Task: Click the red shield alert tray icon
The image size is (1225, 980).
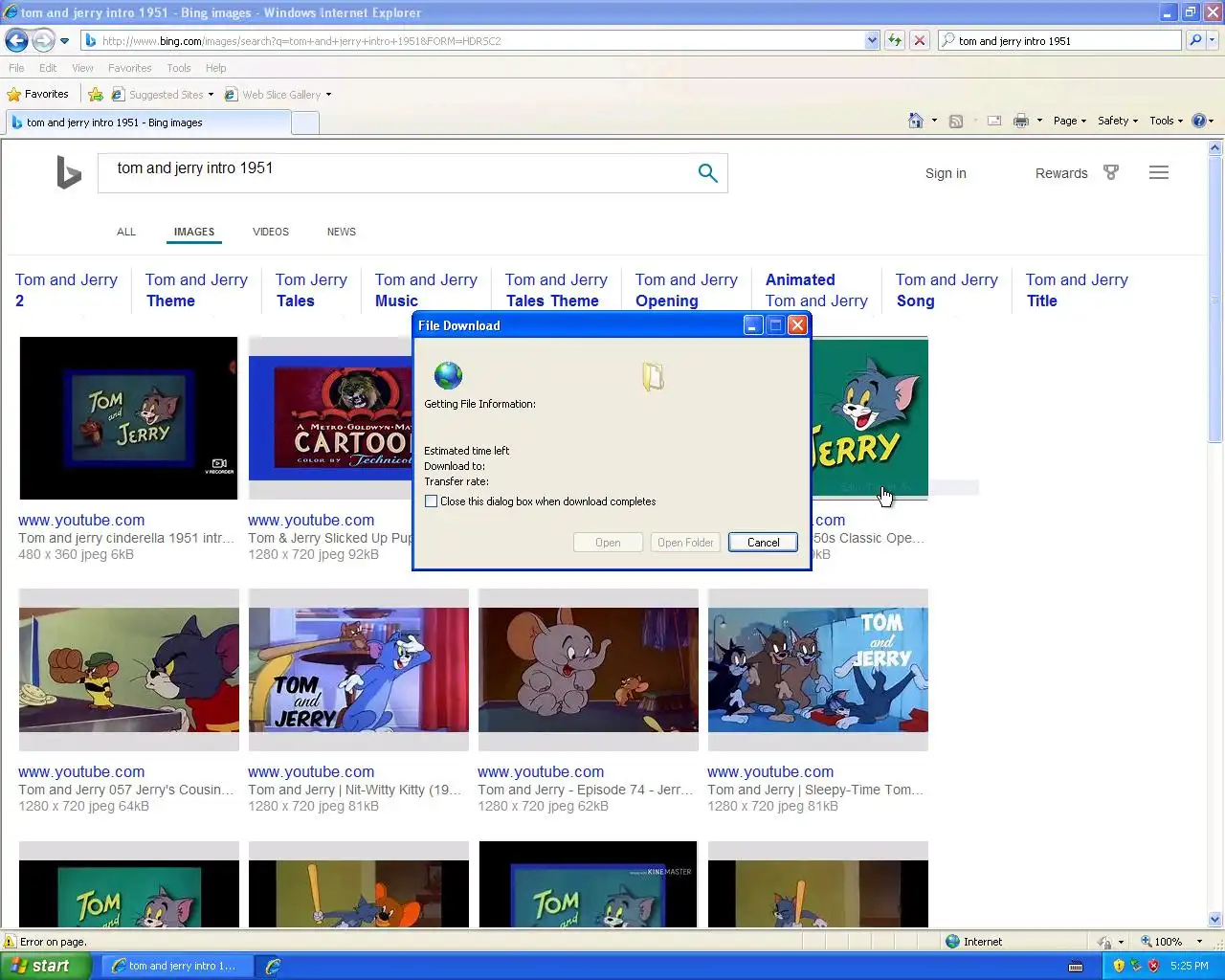Action: tap(1153, 966)
